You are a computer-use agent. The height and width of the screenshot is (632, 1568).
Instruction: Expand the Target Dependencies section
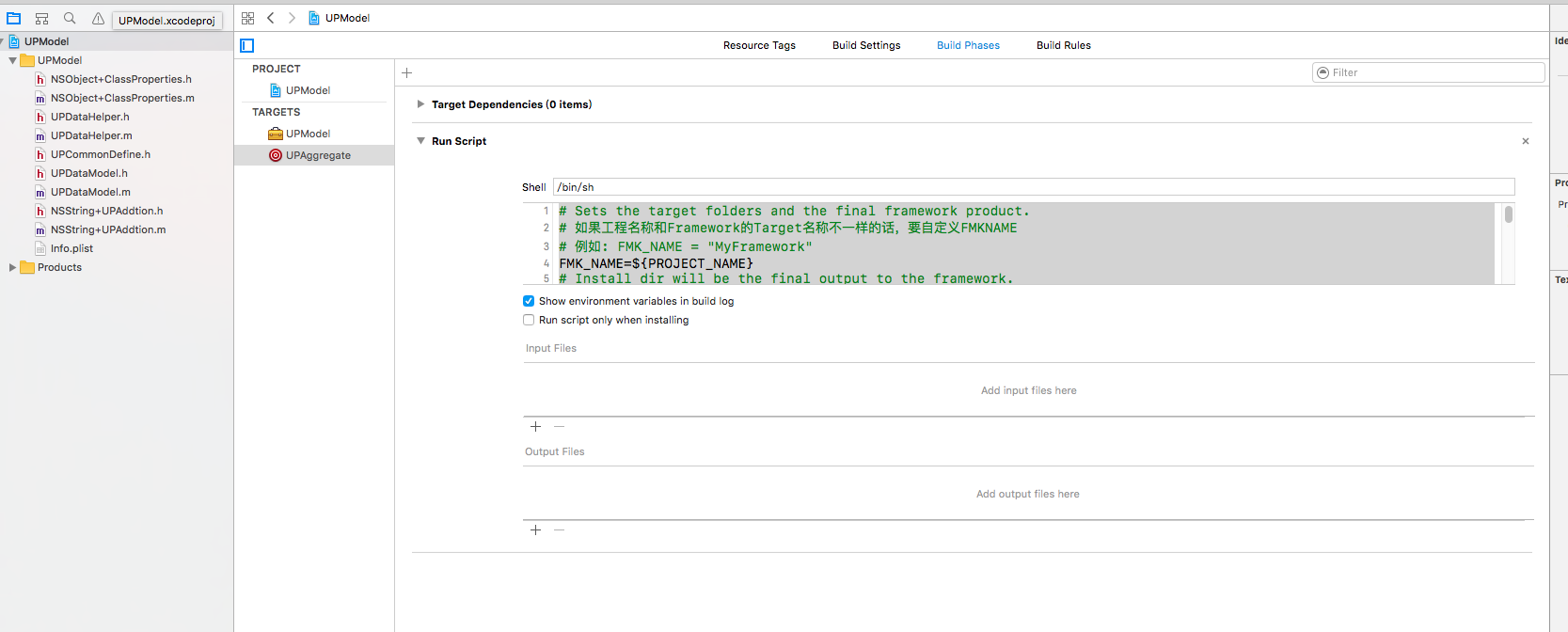(420, 104)
